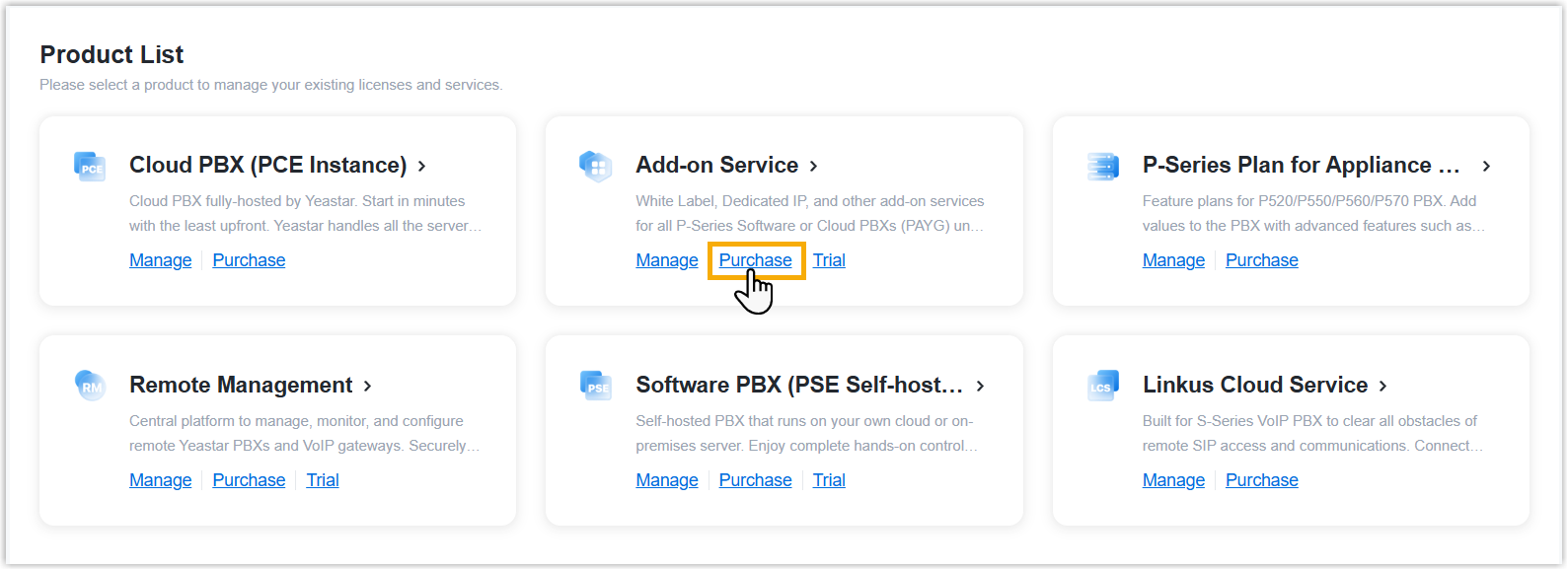Expand the Add-on Service chevron arrow
Image resolution: width=1568 pixels, height=570 pixels.
pyautogui.click(x=814, y=166)
